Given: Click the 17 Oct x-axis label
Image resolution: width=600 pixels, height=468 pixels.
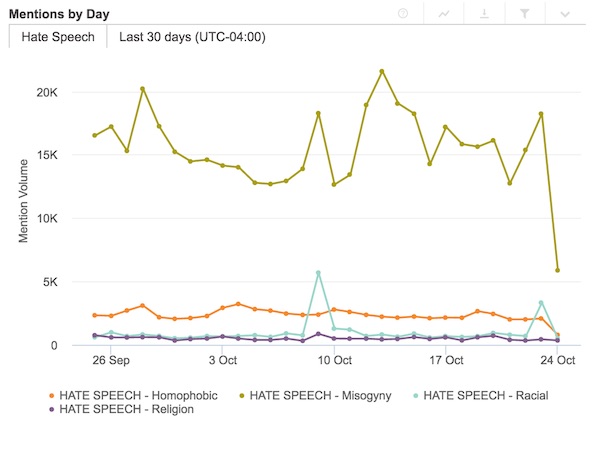Looking at the screenshot, I should coord(445,360).
